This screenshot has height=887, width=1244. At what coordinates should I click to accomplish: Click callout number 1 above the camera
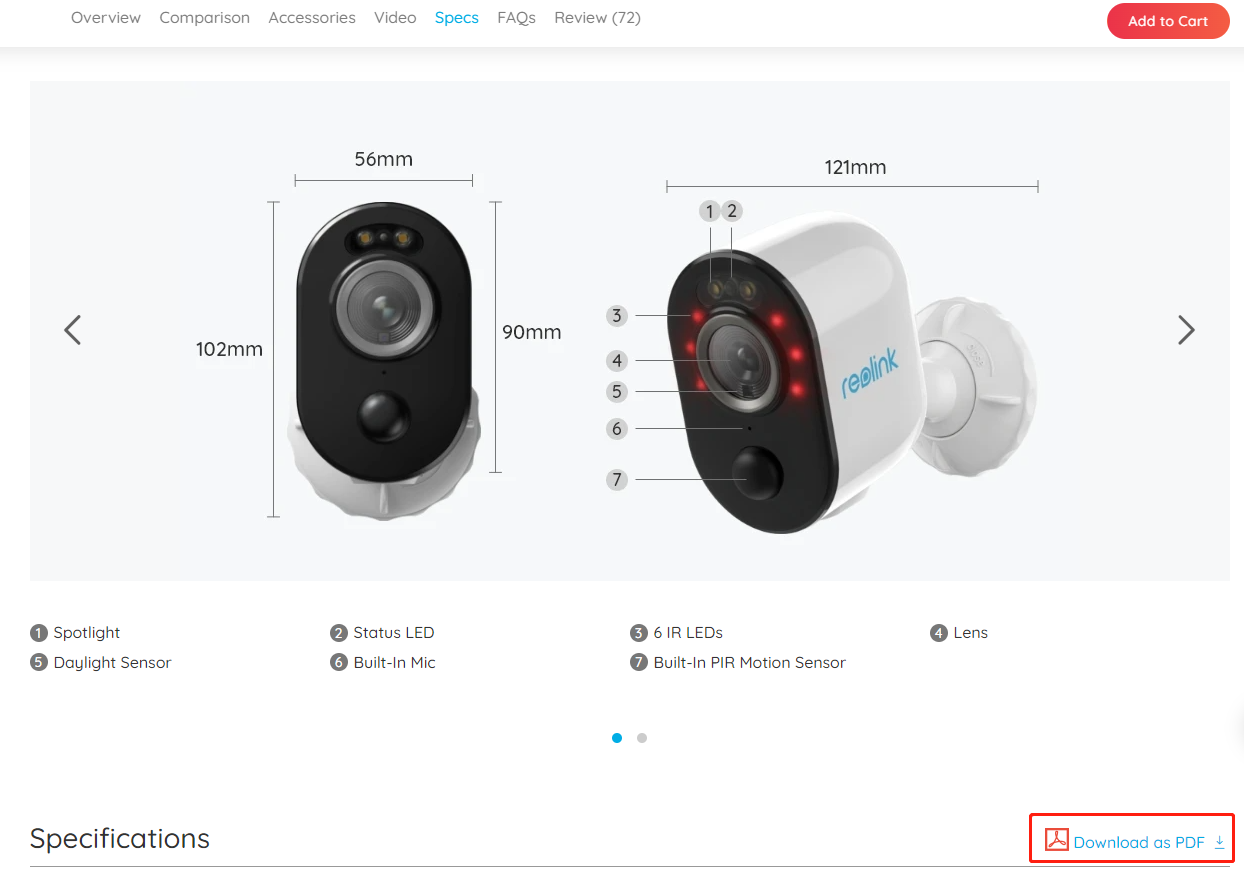click(710, 211)
